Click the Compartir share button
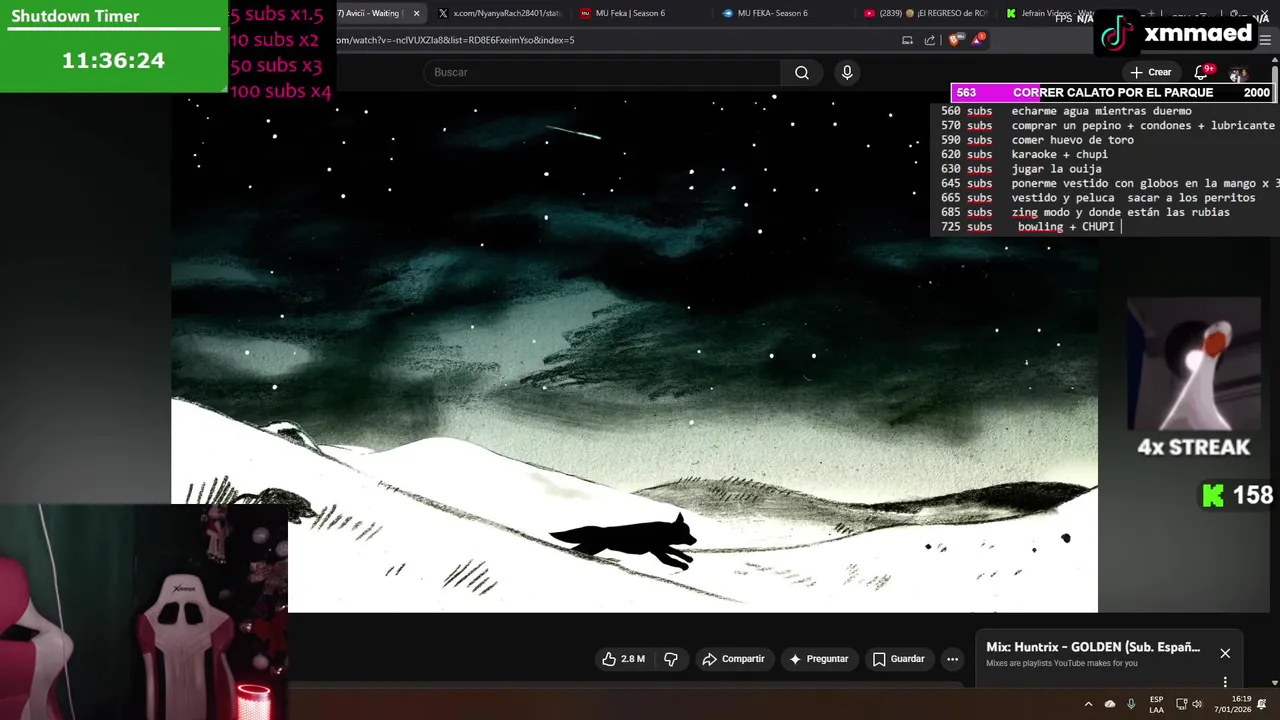Viewport: 1280px width, 720px height. pos(733,659)
